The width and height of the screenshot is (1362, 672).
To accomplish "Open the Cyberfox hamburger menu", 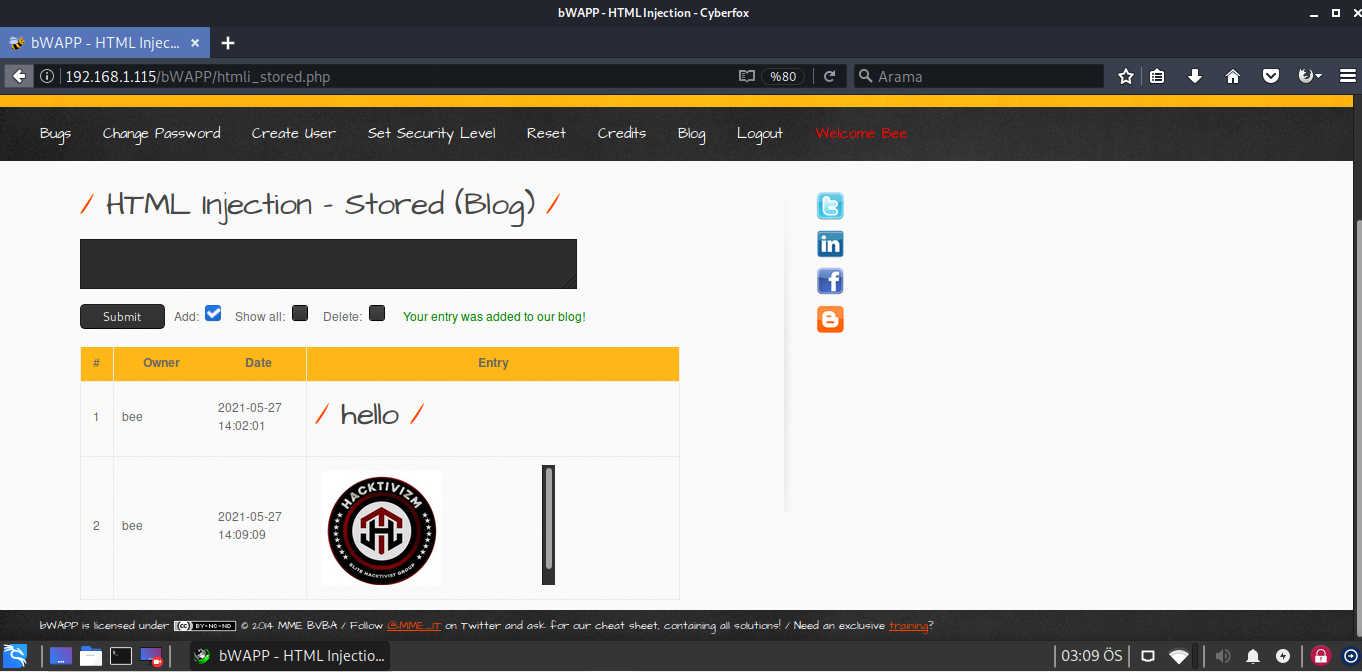I will (x=1347, y=76).
